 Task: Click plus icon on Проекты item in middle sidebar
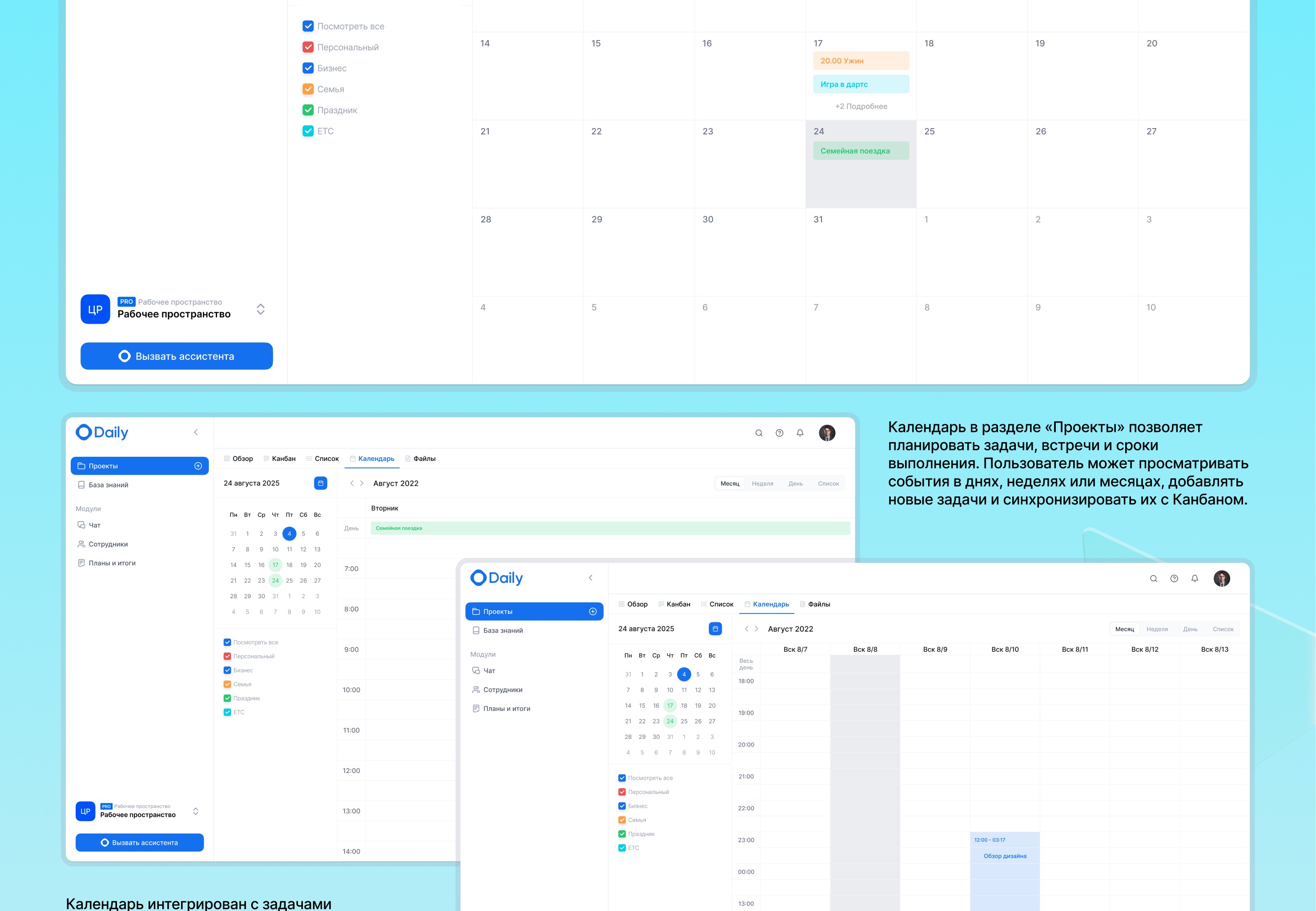click(198, 466)
